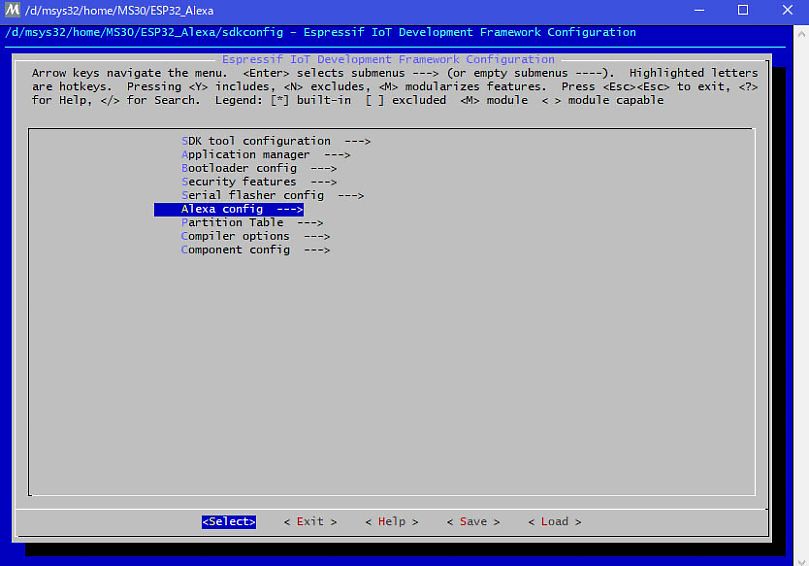Open SDK tool configuration submenu
This screenshot has width=809, height=566.
pyautogui.click(x=276, y=141)
